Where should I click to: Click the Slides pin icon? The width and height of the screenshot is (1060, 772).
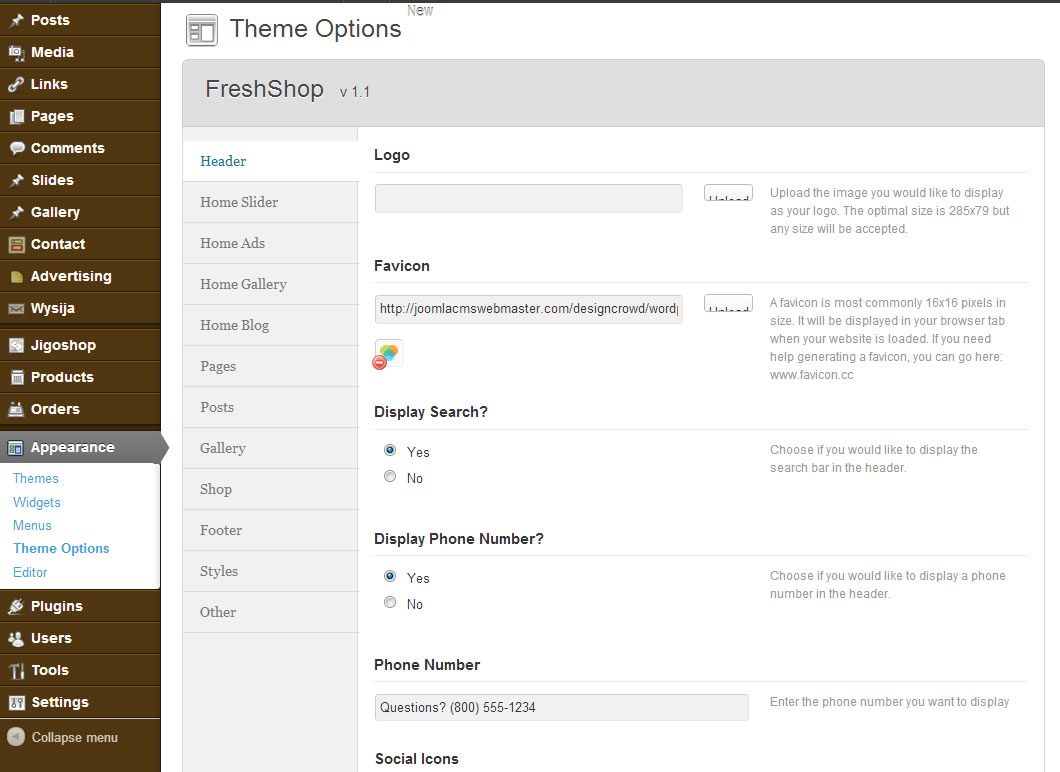click(x=16, y=180)
